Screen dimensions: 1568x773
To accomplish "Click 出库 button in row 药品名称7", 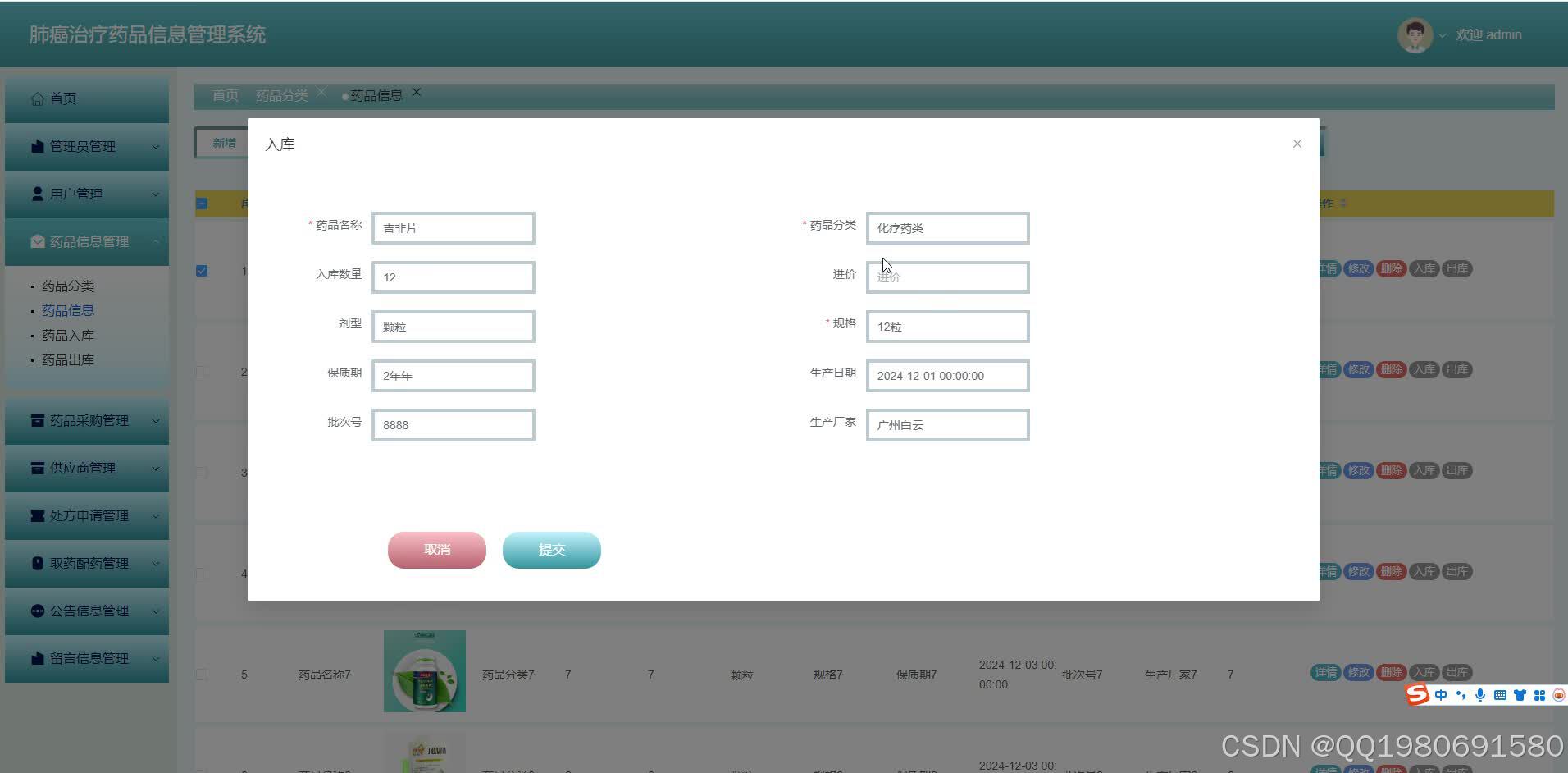I will tap(1457, 672).
